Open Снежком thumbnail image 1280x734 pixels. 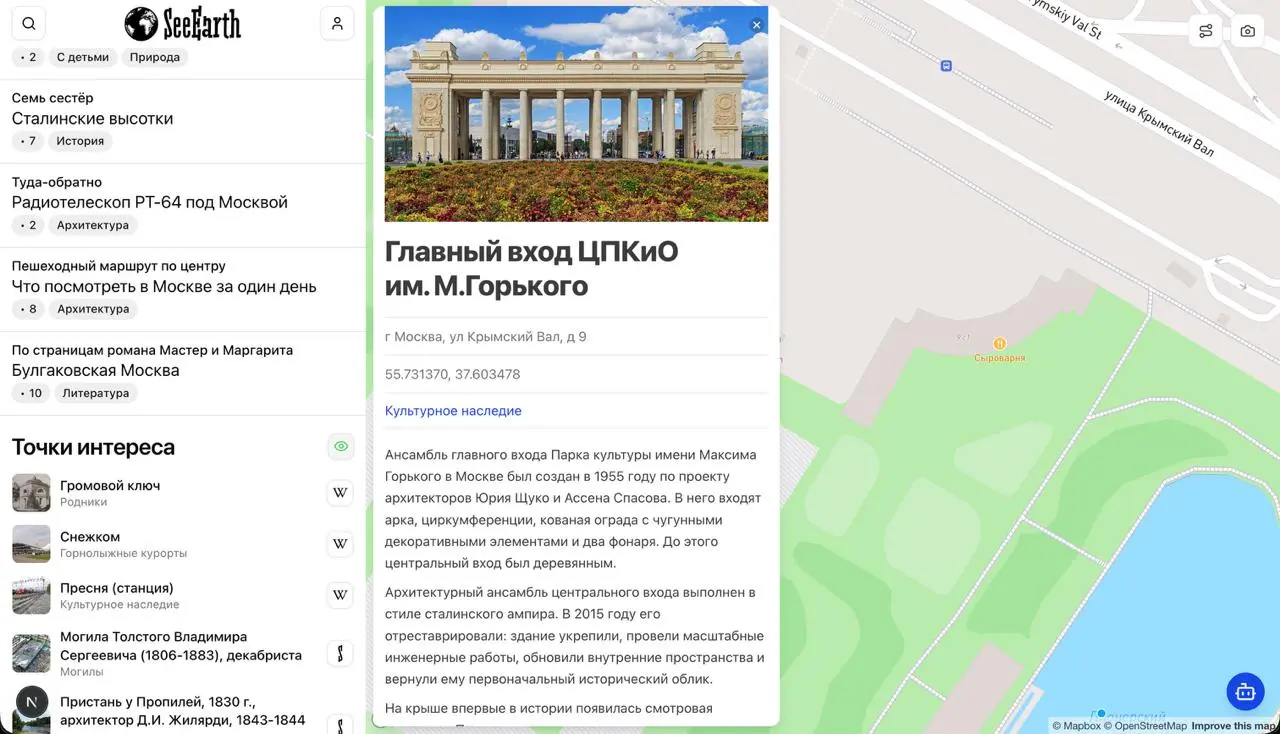(x=31, y=544)
